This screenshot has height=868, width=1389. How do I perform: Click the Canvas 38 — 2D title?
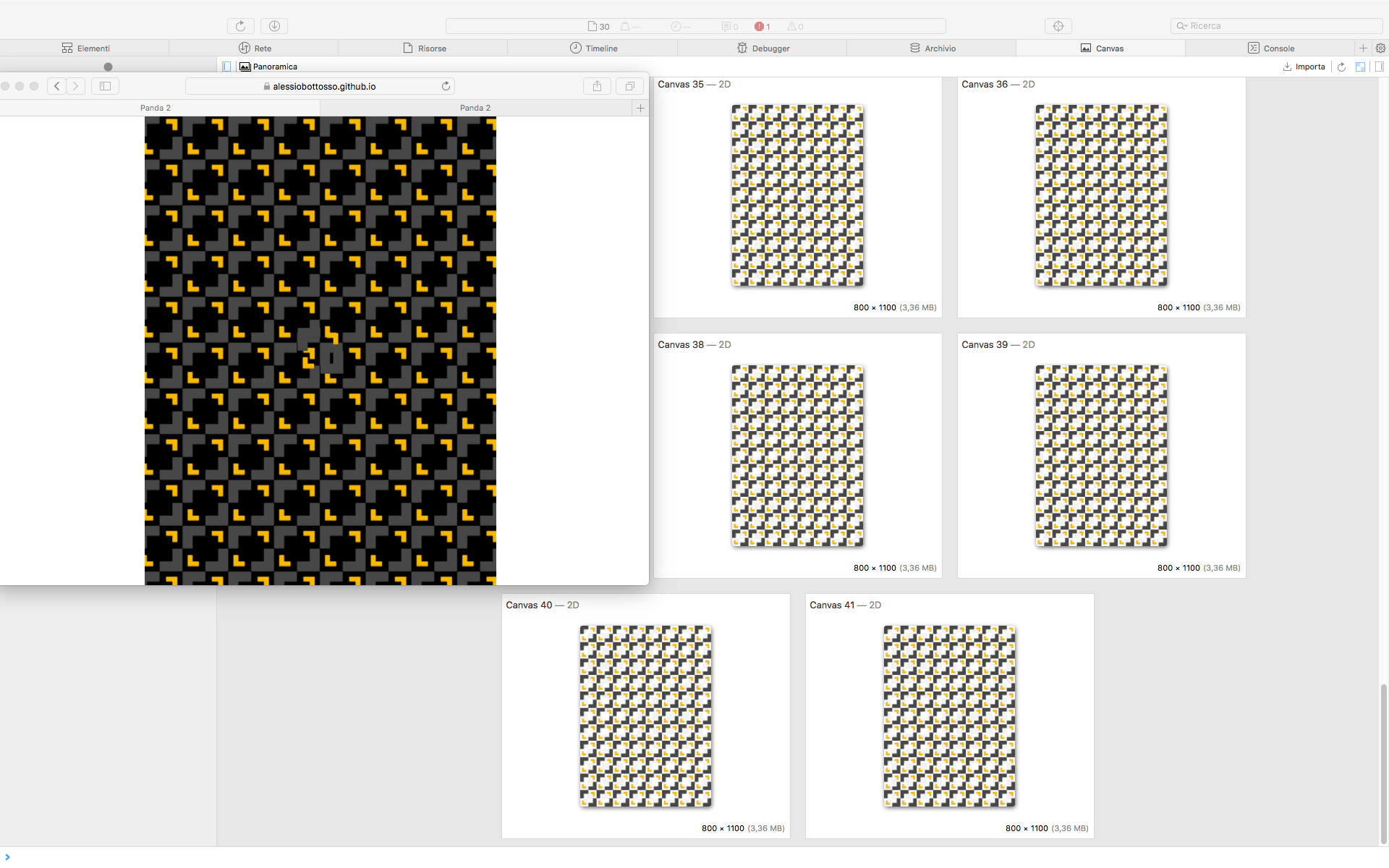pos(694,345)
